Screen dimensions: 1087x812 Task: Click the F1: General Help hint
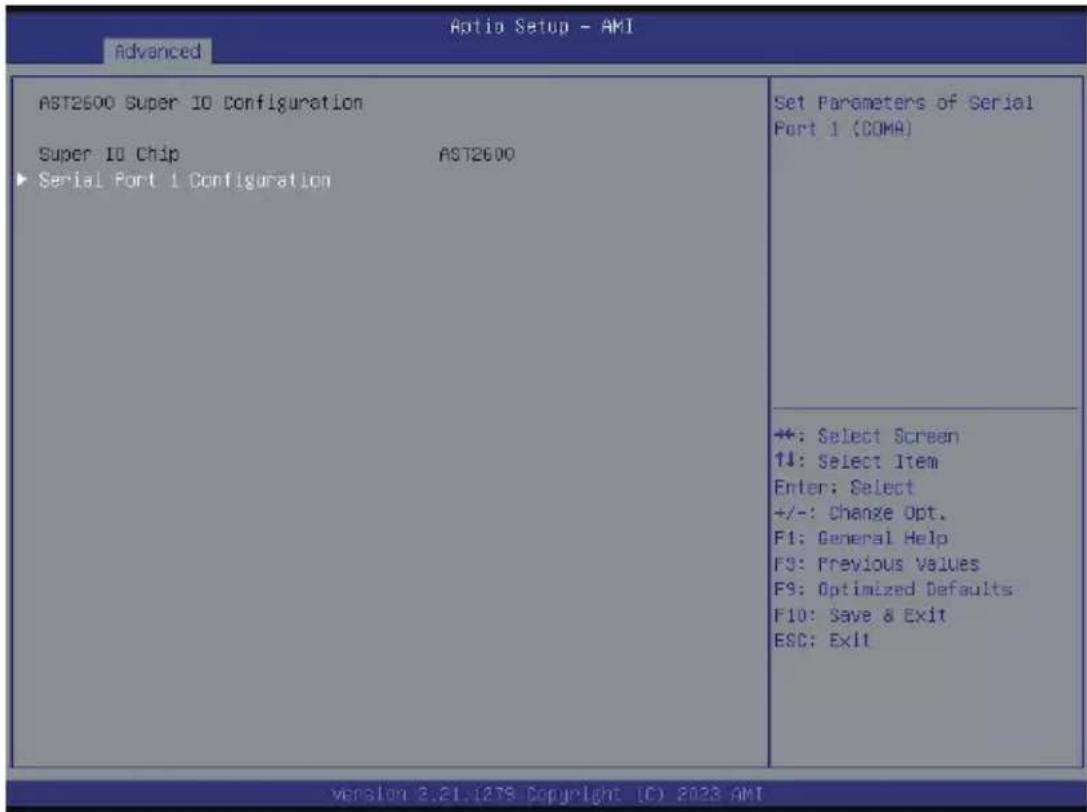point(861,538)
